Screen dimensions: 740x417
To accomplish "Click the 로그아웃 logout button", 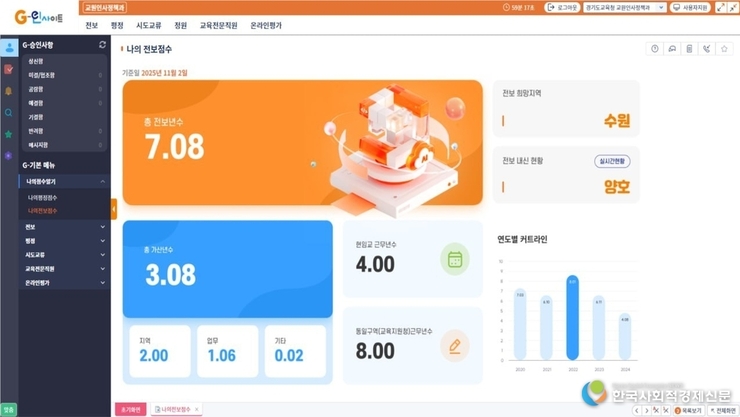I will click(x=563, y=8).
